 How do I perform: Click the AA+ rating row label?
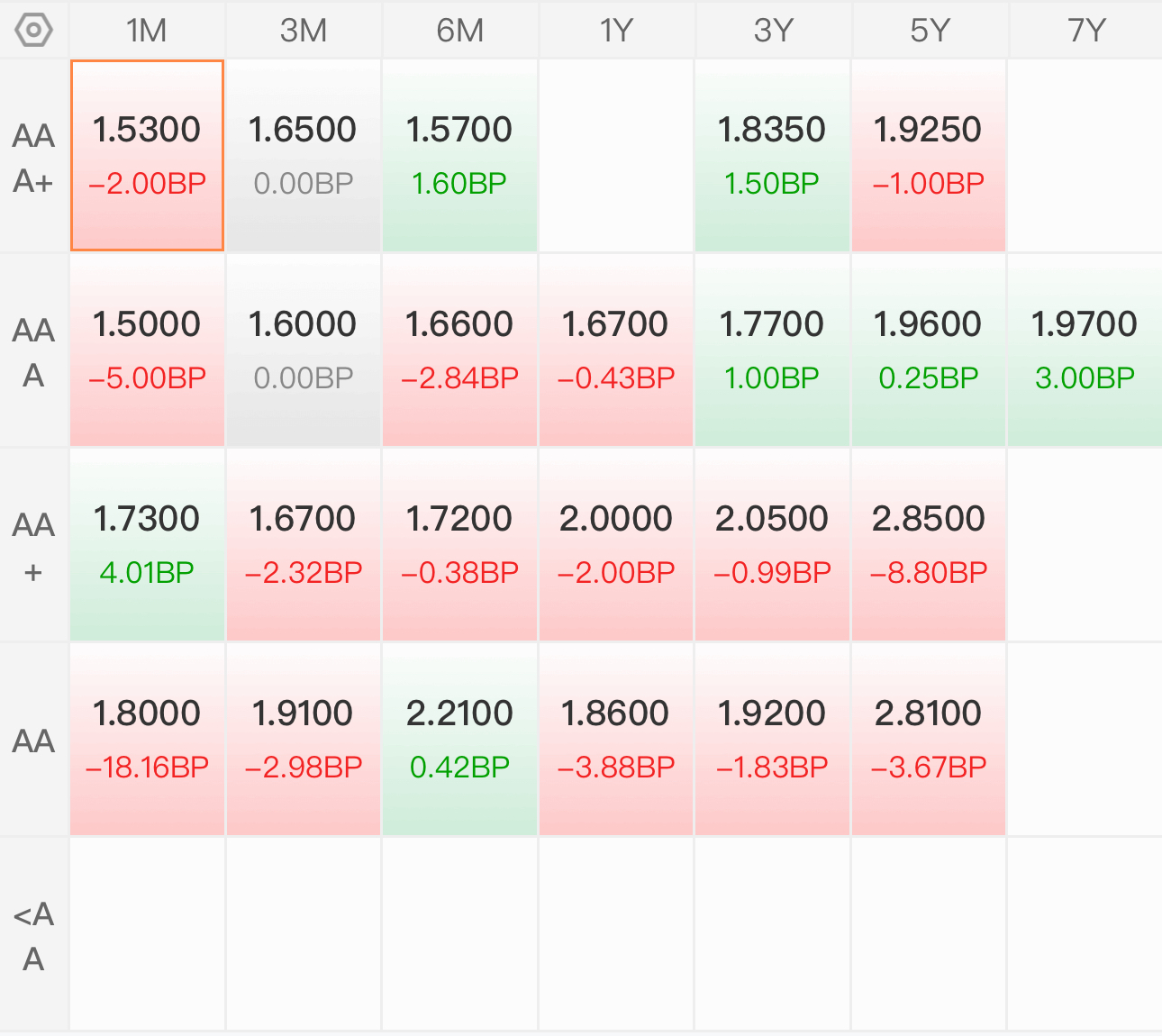coord(34,547)
